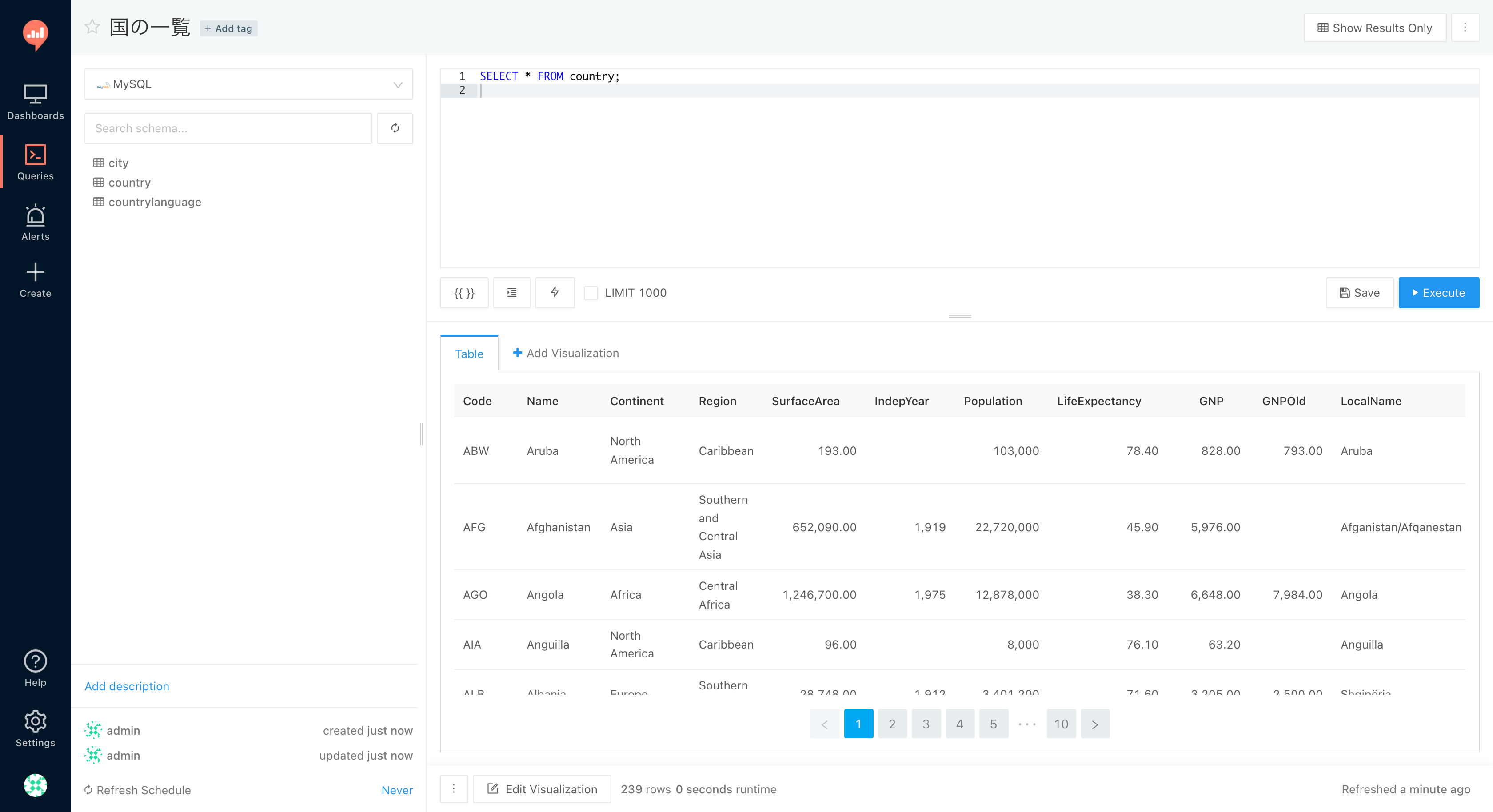Open the Help menu

(36, 669)
